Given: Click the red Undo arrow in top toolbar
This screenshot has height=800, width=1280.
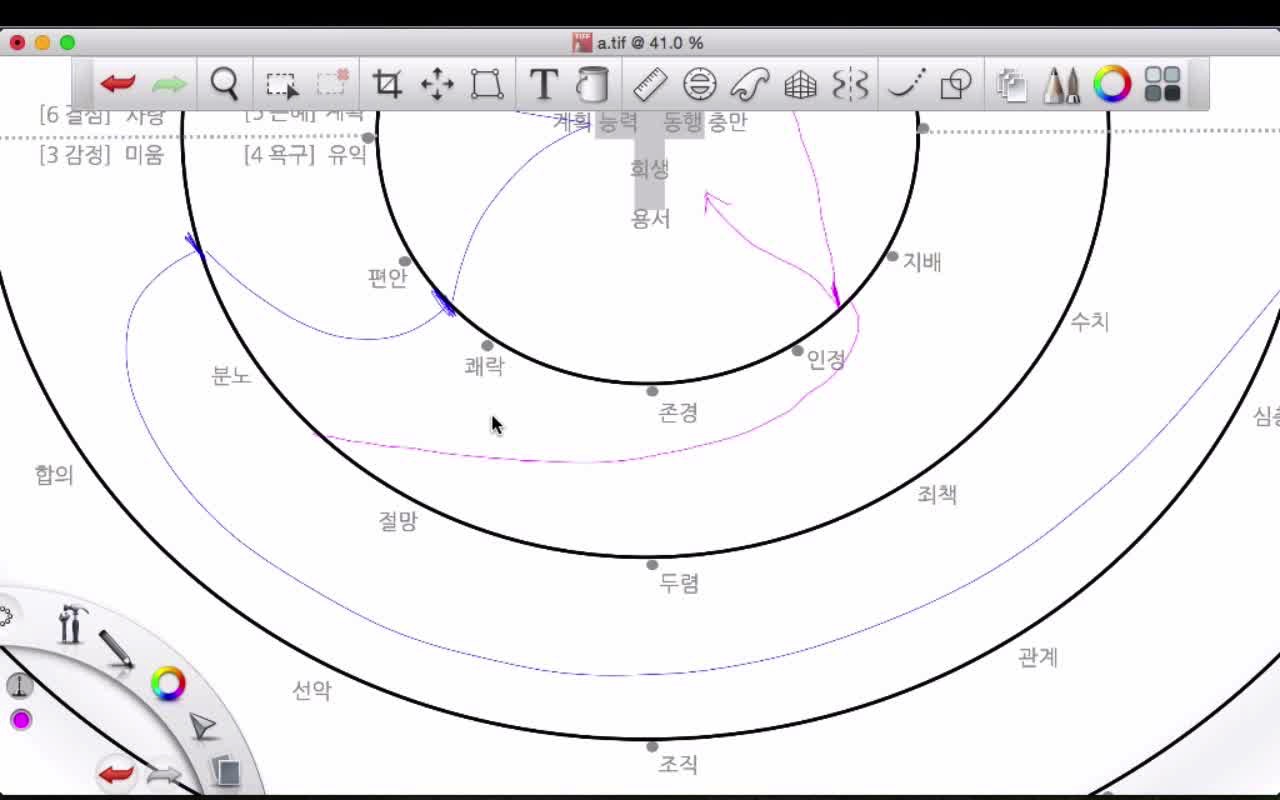Looking at the screenshot, I should 118,84.
